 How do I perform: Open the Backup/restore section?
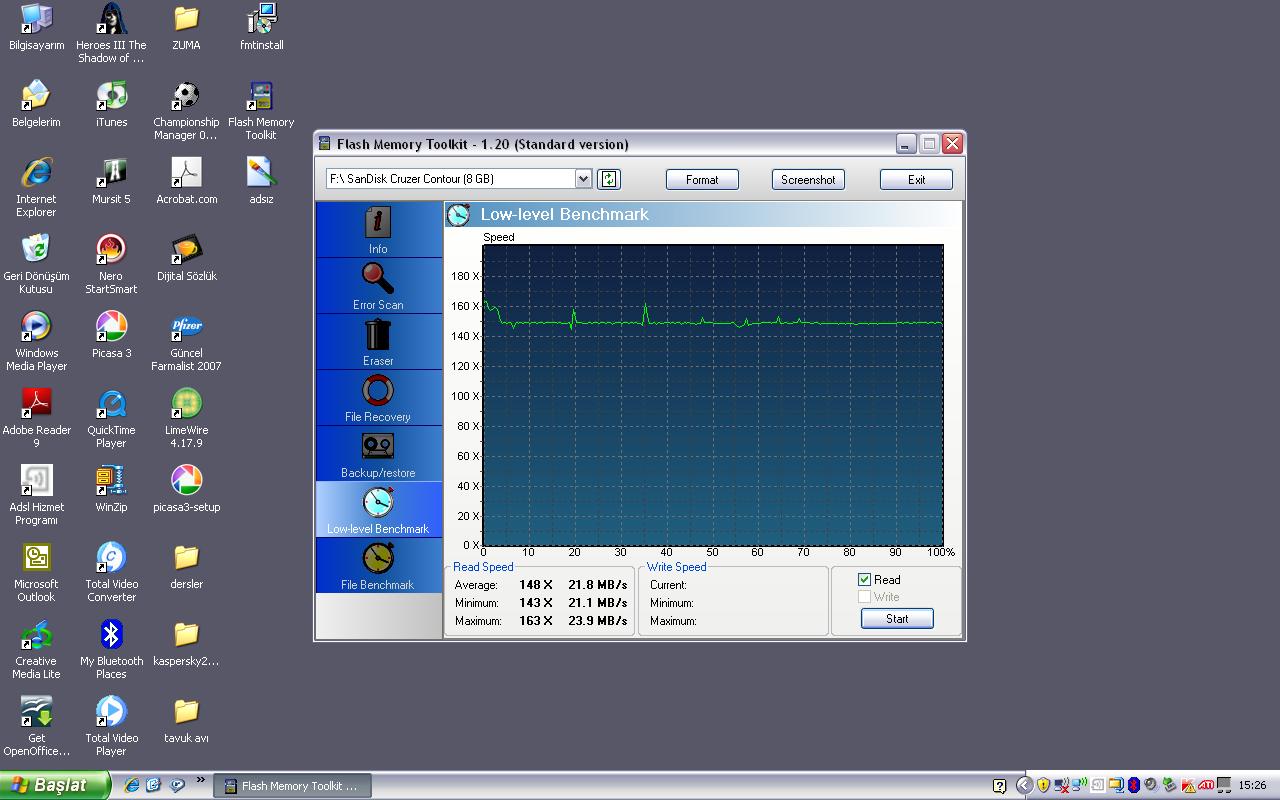tap(378, 454)
